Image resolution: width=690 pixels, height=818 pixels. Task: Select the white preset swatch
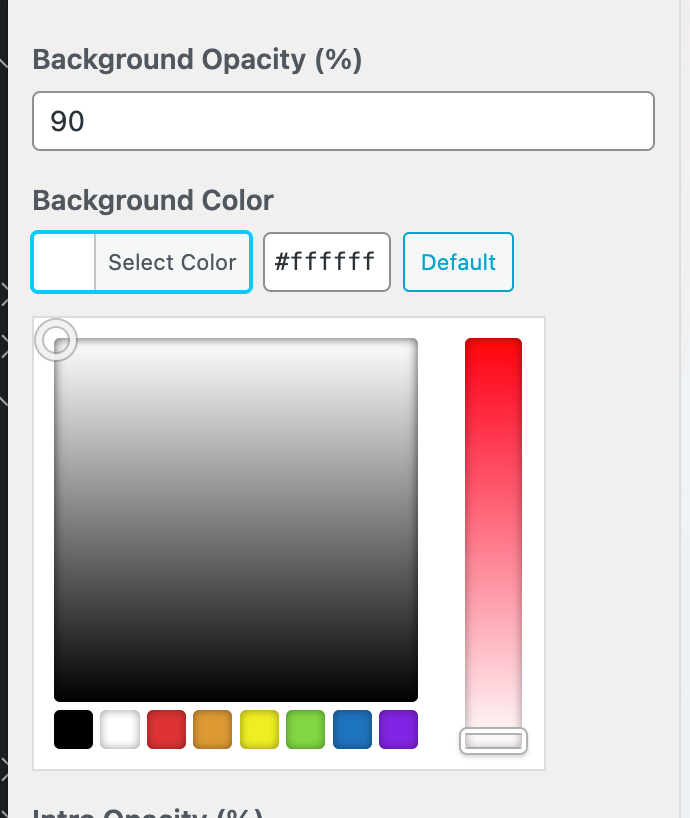[119, 729]
